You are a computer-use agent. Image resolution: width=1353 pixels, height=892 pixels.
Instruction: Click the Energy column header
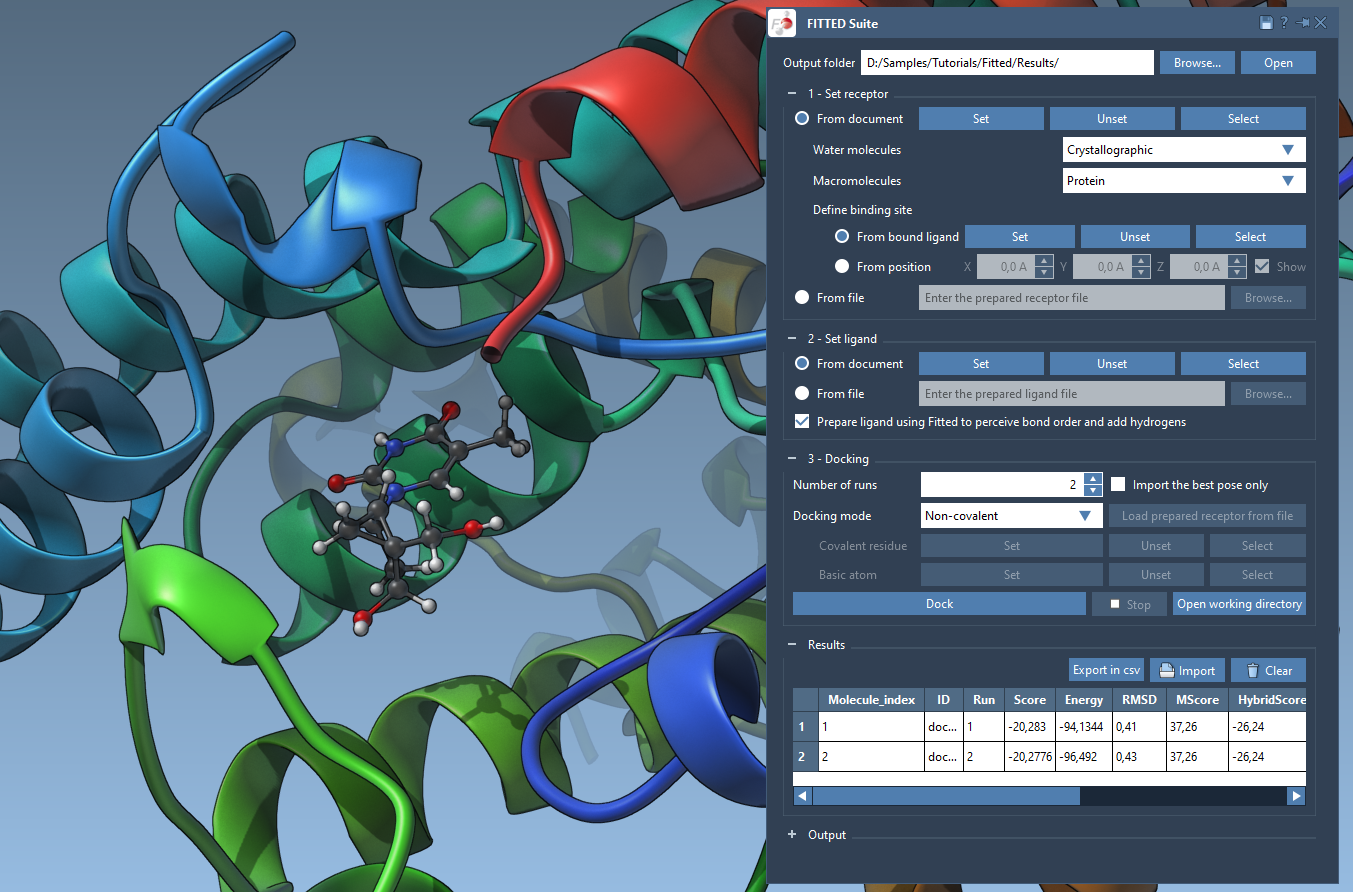[1084, 700]
